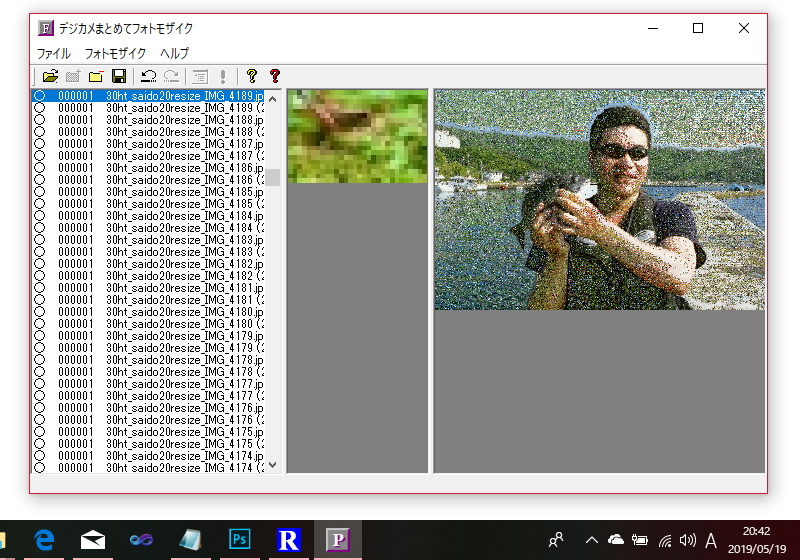Viewport: 800px width, 560px height.
Task: Click the circle beside the IMG_4184.jp row
Action: click(x=40, y=216)
